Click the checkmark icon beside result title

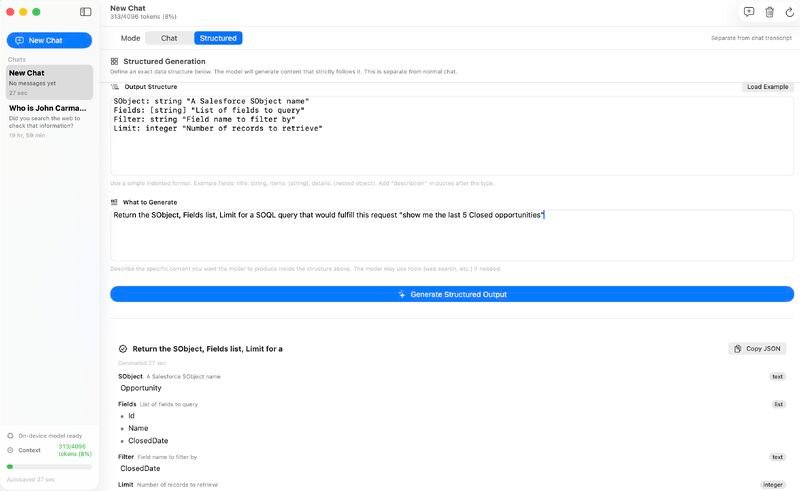(x=123, y=349)
